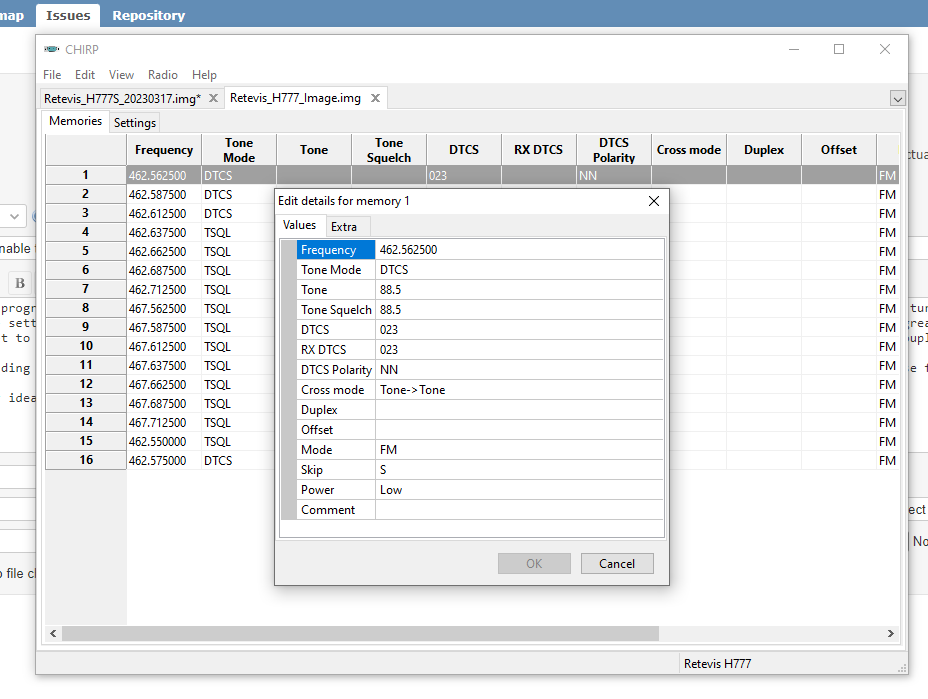
Task: Change the Mode value FM in dialog
Action: pos(519,450)
